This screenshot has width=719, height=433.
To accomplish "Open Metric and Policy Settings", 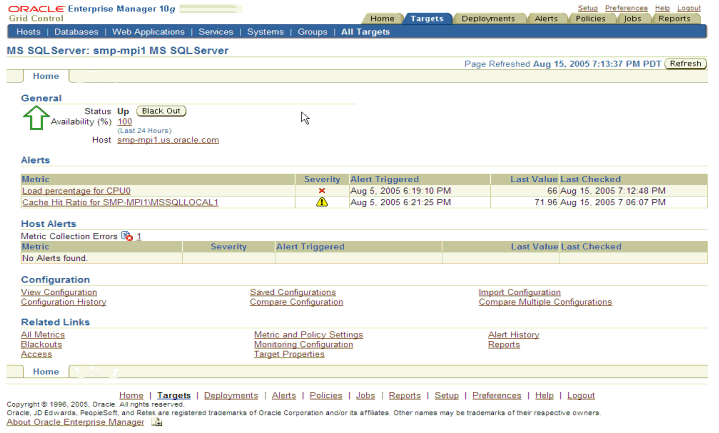I will tap(308, 335).
